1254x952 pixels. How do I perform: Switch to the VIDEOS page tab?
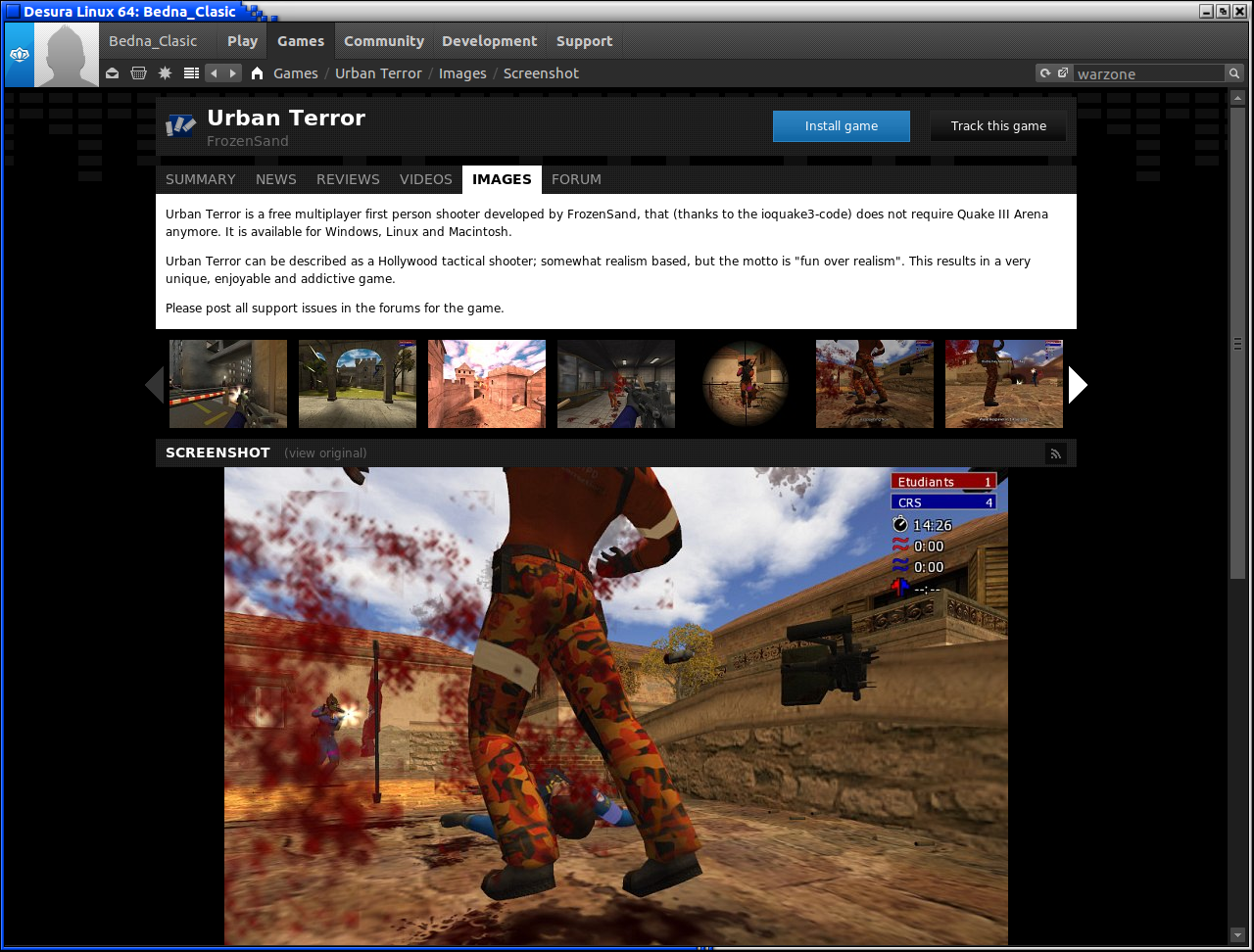[426, 179]
